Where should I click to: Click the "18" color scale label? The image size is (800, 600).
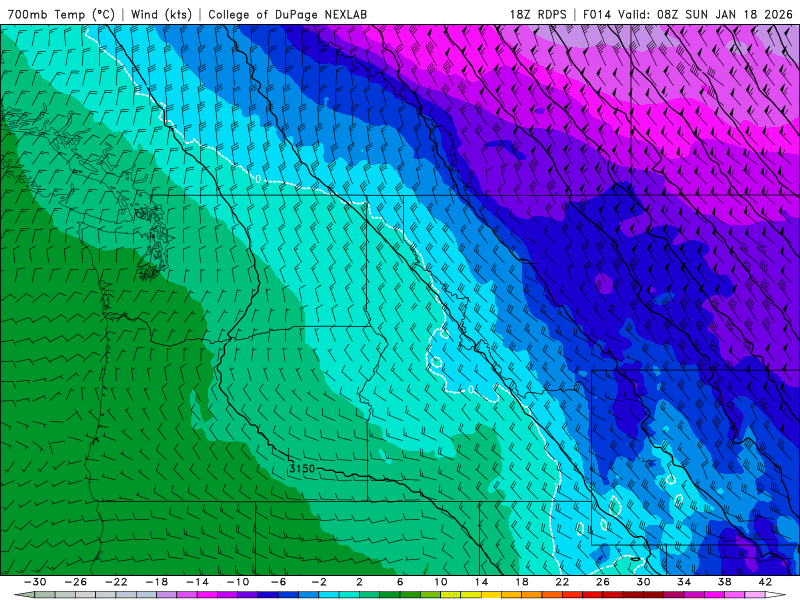click(521, 582)
